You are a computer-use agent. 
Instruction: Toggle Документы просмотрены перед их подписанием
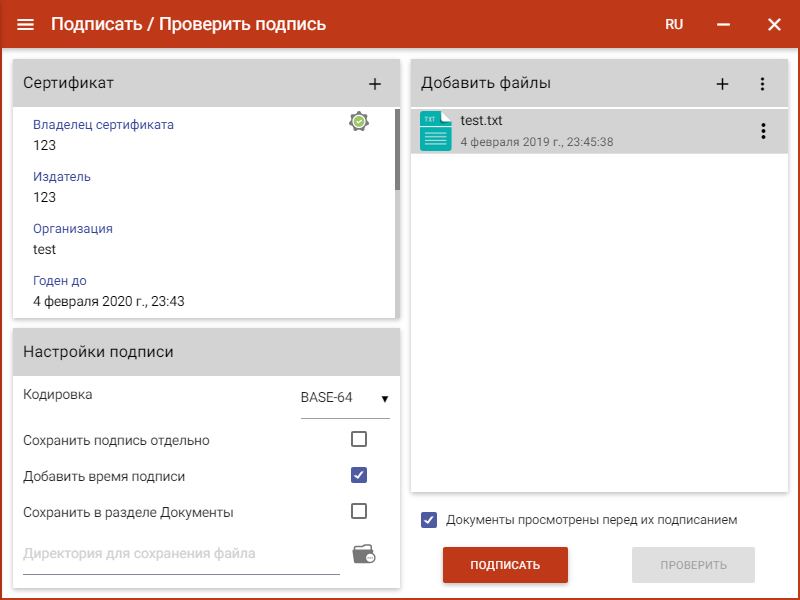tap(429, 519)
